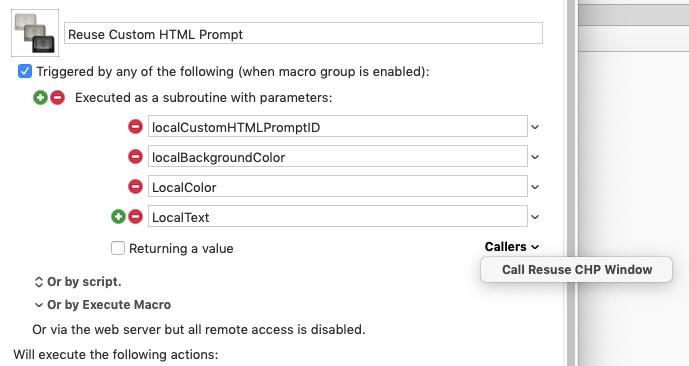Remove the LocalColor parameter
Screen dimensions: 689x366
(x=135, y=187)
